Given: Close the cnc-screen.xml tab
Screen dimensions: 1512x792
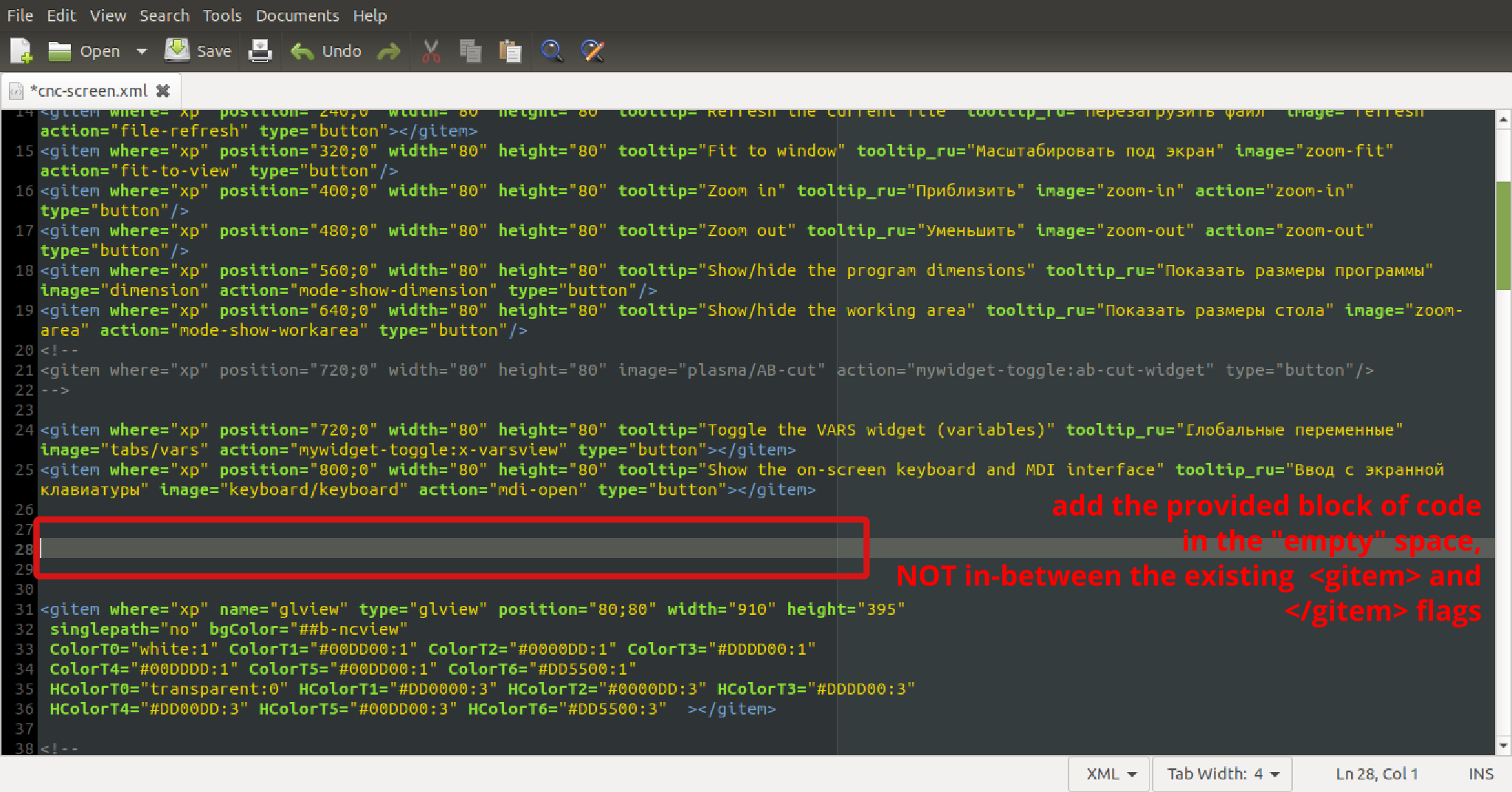Looking at the screenshot, I should pyautogui.click(x=163, y=91).
